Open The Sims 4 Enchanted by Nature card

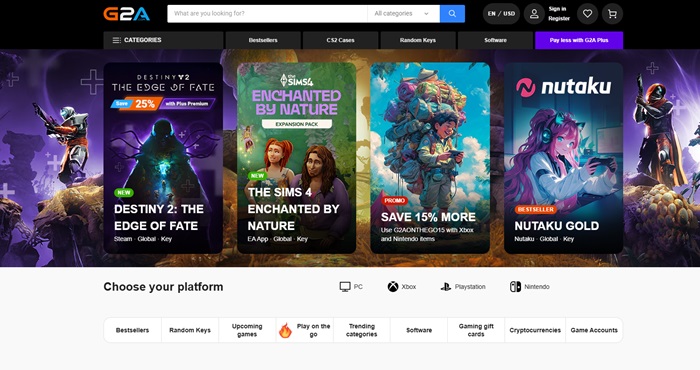[x=296, y=158]
